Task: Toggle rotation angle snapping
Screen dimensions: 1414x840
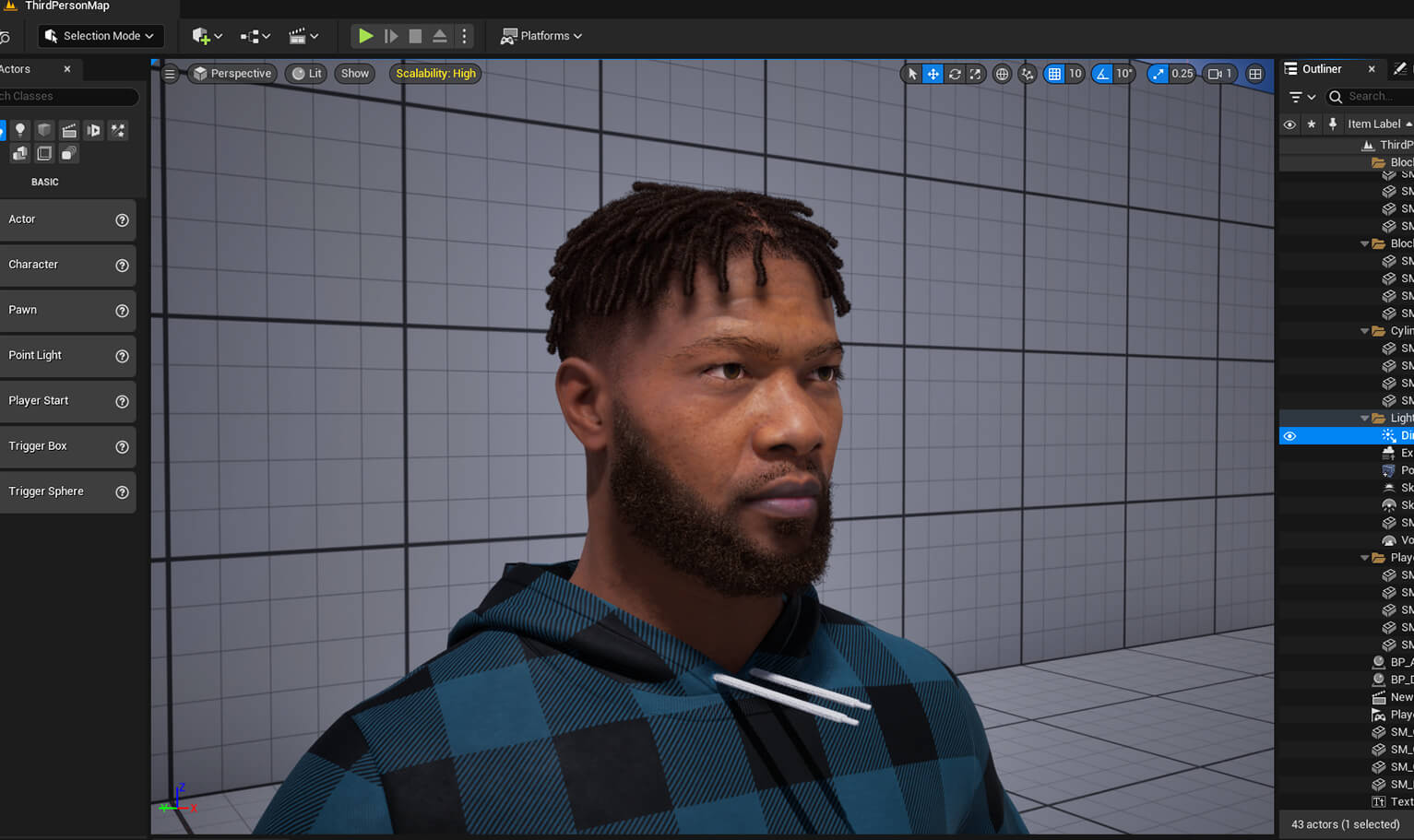Action: (1102, 74)
